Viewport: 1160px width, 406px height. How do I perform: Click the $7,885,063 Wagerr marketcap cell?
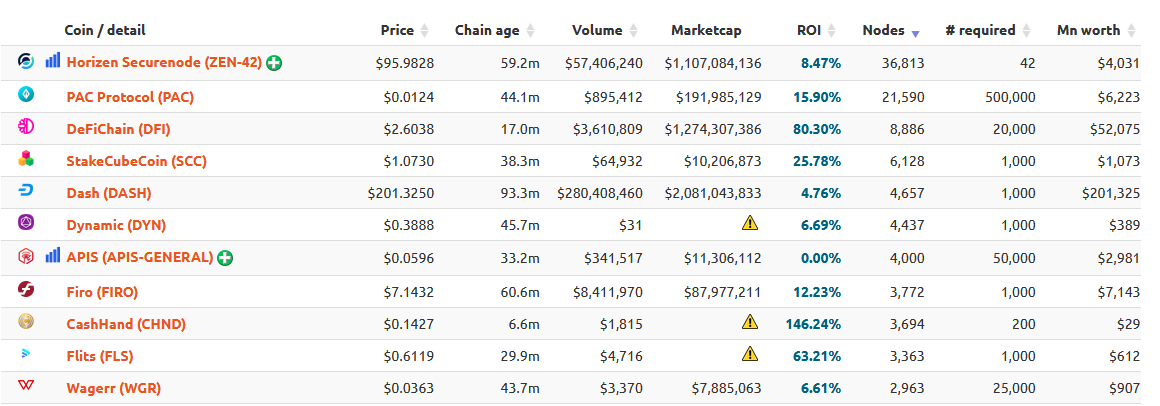pyautogui.click(x=725, y=388)
